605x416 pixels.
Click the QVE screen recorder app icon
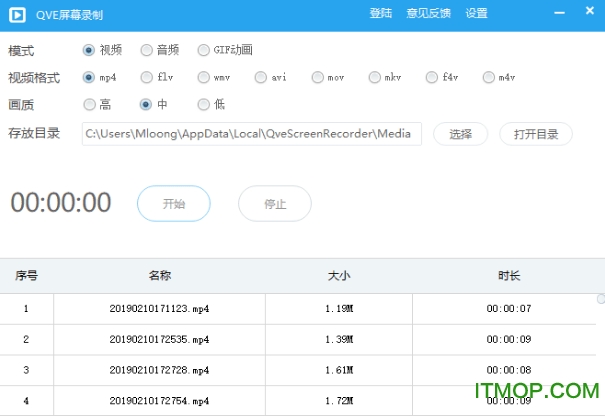17,14
